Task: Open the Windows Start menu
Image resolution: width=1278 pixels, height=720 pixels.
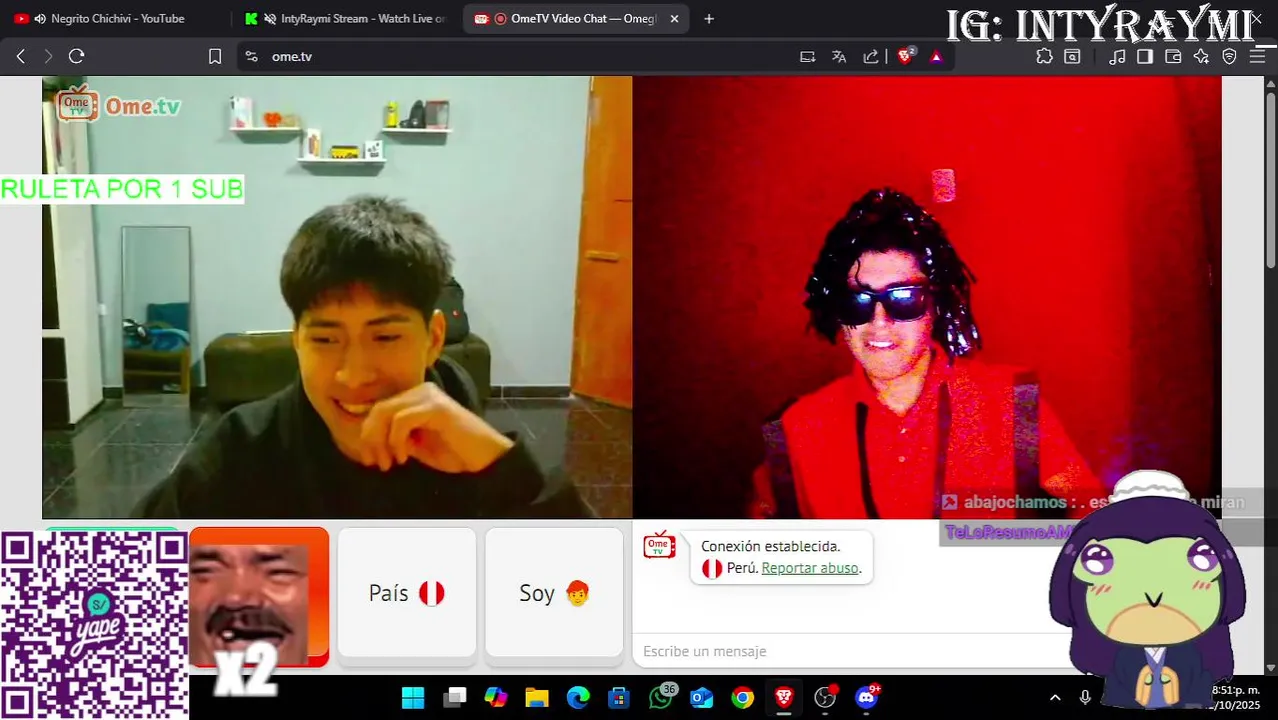Action: point(412,697)
